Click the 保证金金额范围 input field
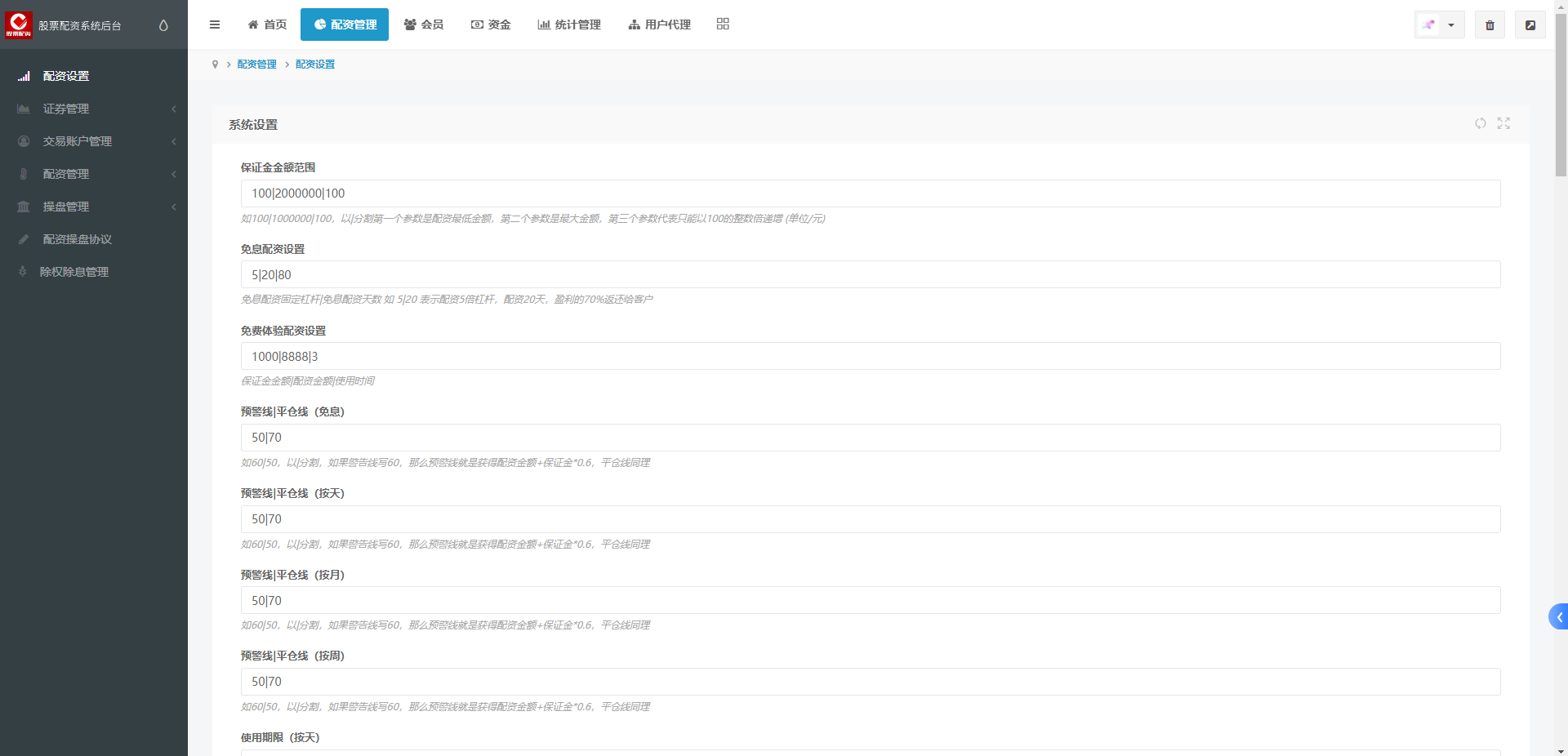The height and width of the screenshot is (756, 1568). [870, 193]
